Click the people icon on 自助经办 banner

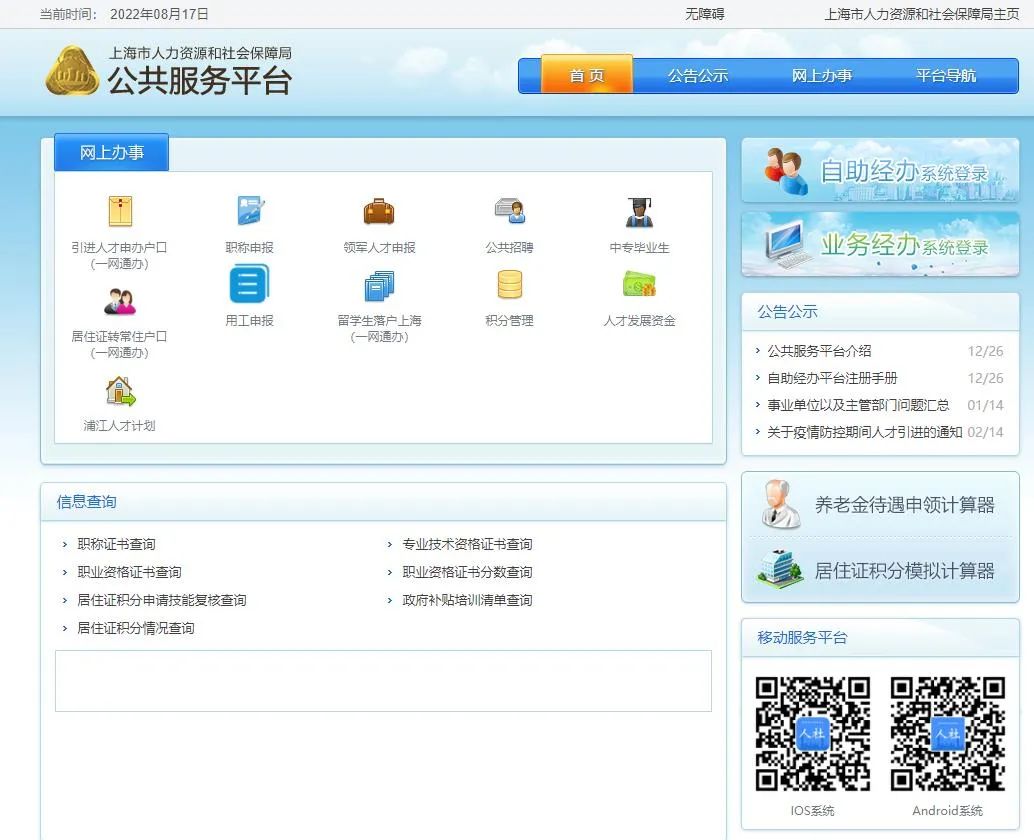786,171
